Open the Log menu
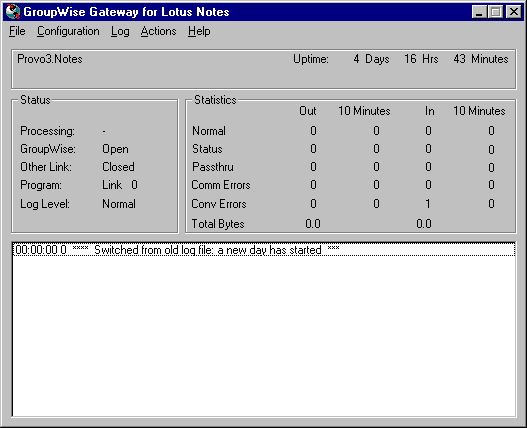Image resolution: width=527 pixels, height=428 pixels. 120,31
